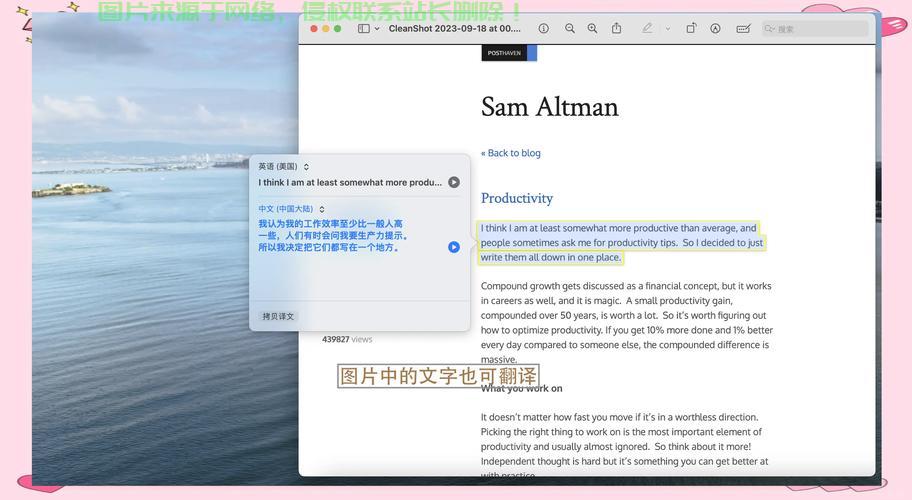
Task: Play the Chinese translation audio
Action: click(454, 247)
